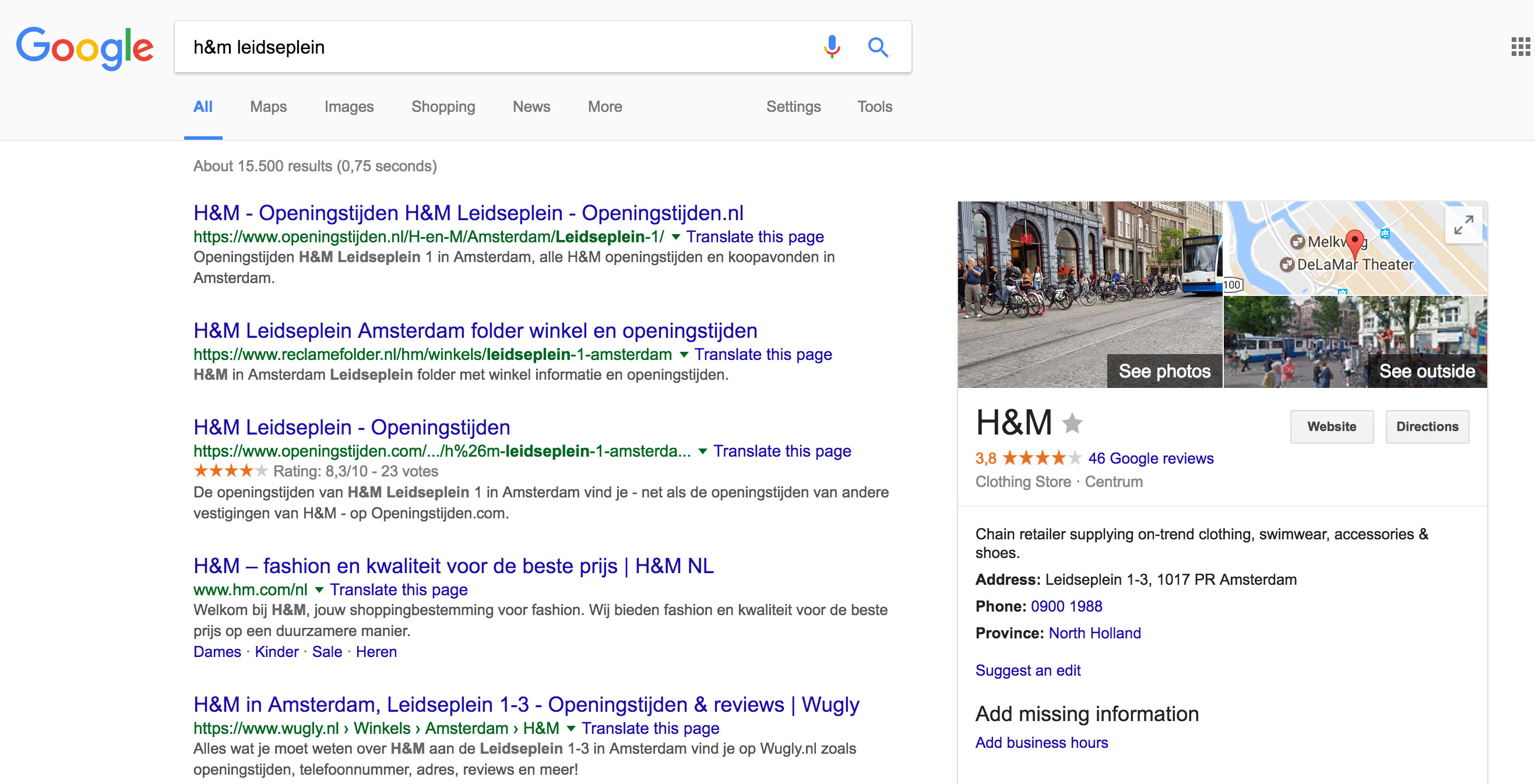
Task: Switch to the Images tab
Action: (348, 107)
